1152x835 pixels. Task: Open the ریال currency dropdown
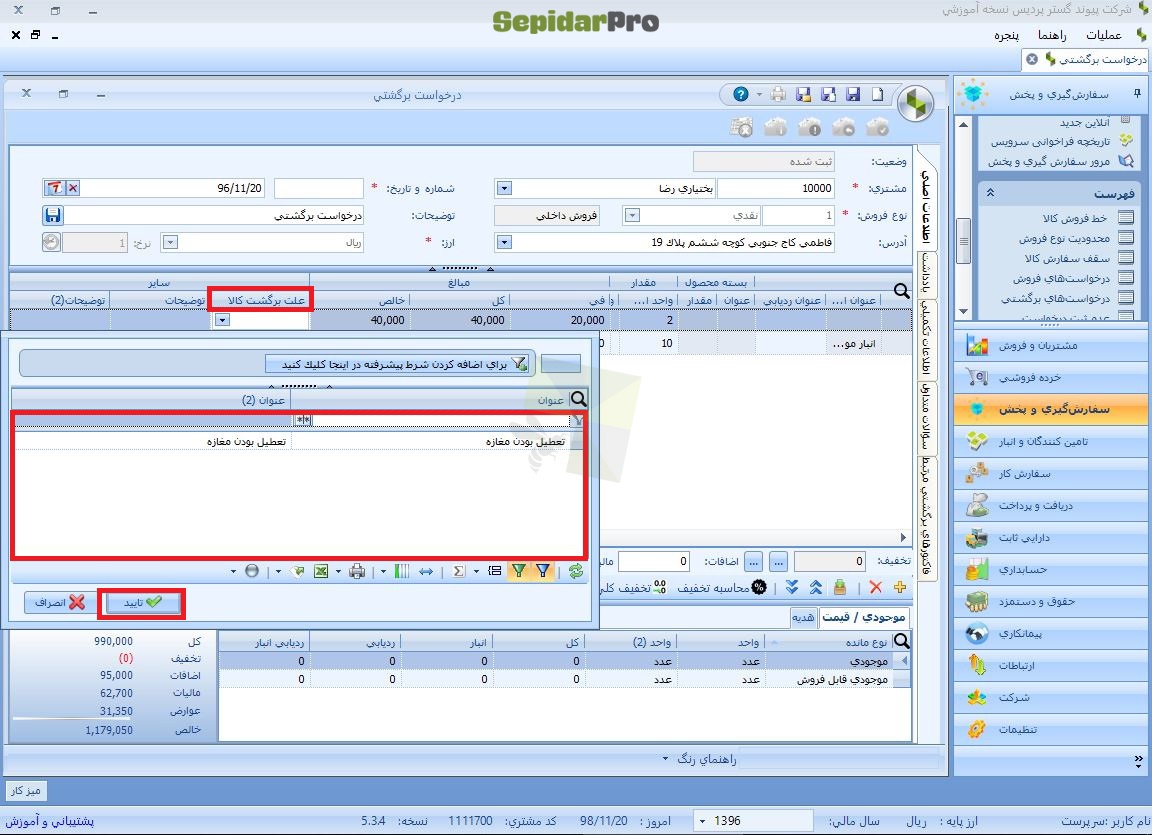click(x=170, y=242)
